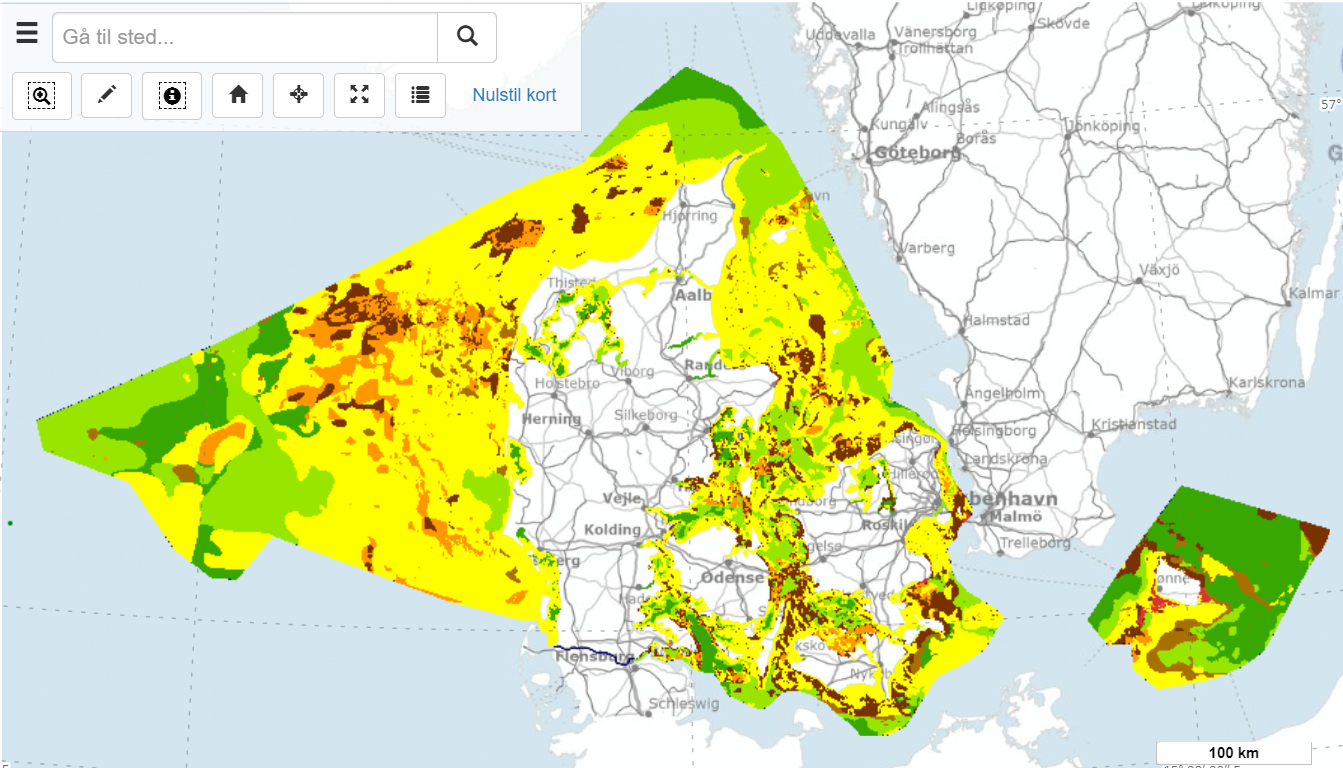Click the crosshair locate button
Screen dimensions: 1343x768
(299, 95)
